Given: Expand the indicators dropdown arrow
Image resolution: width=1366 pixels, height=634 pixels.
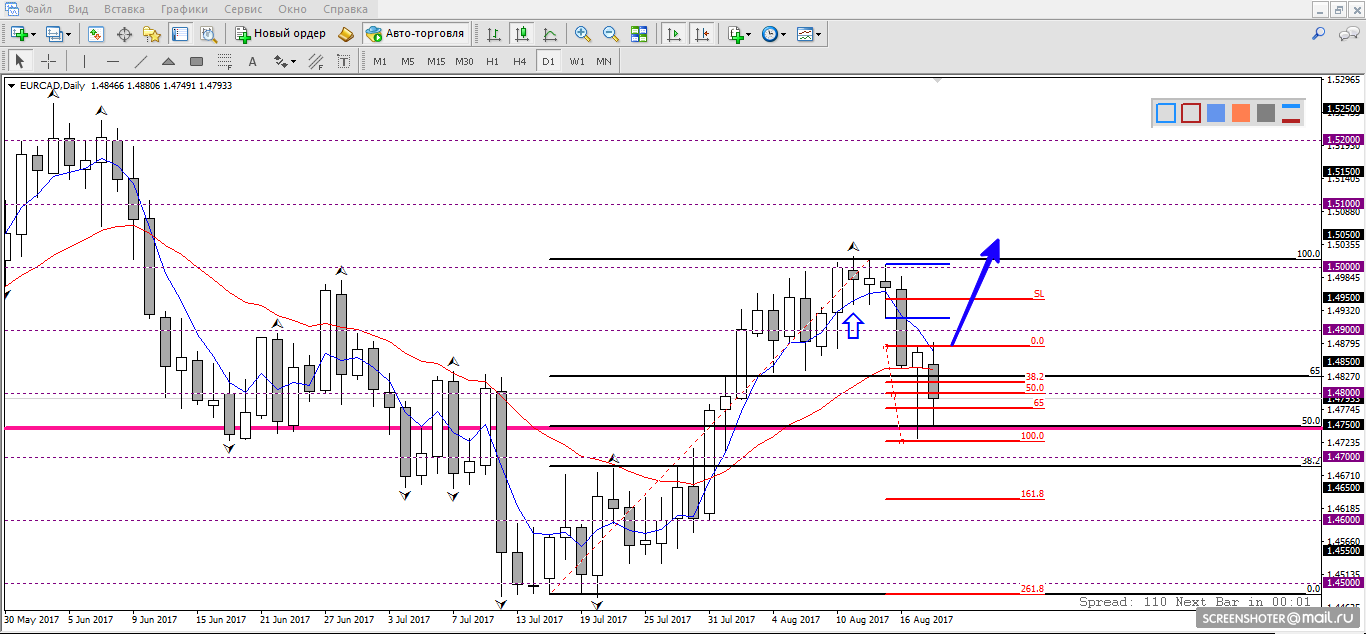Looking at the screenshot, I should click(x=750, y=35).
